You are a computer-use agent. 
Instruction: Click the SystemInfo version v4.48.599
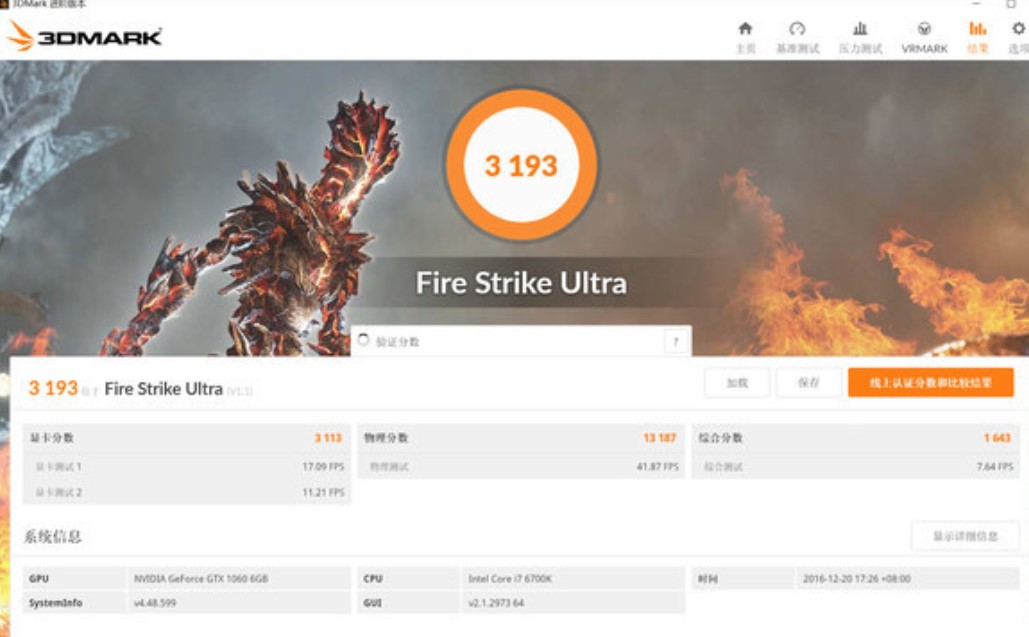155,603
